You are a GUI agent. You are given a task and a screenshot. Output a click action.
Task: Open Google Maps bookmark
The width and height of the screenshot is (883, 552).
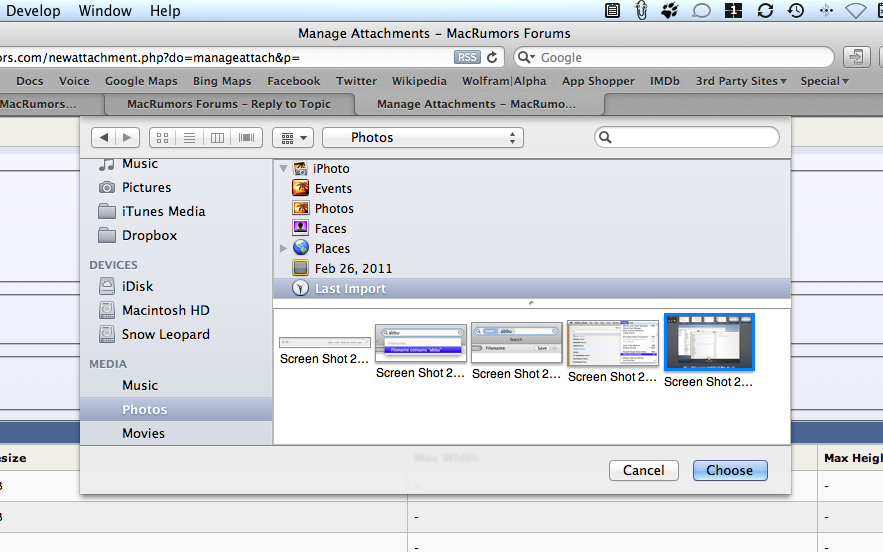(x=141, y=81)
